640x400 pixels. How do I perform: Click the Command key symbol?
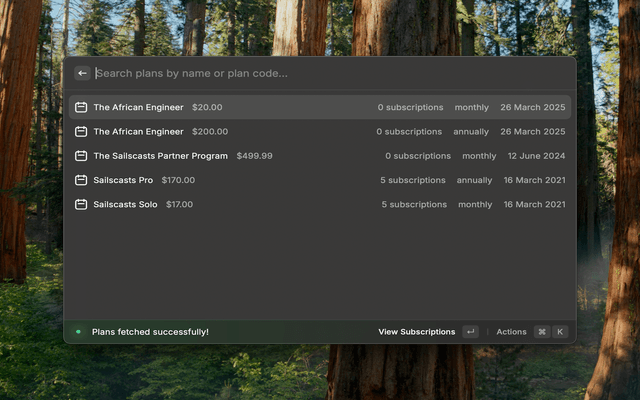541,332
